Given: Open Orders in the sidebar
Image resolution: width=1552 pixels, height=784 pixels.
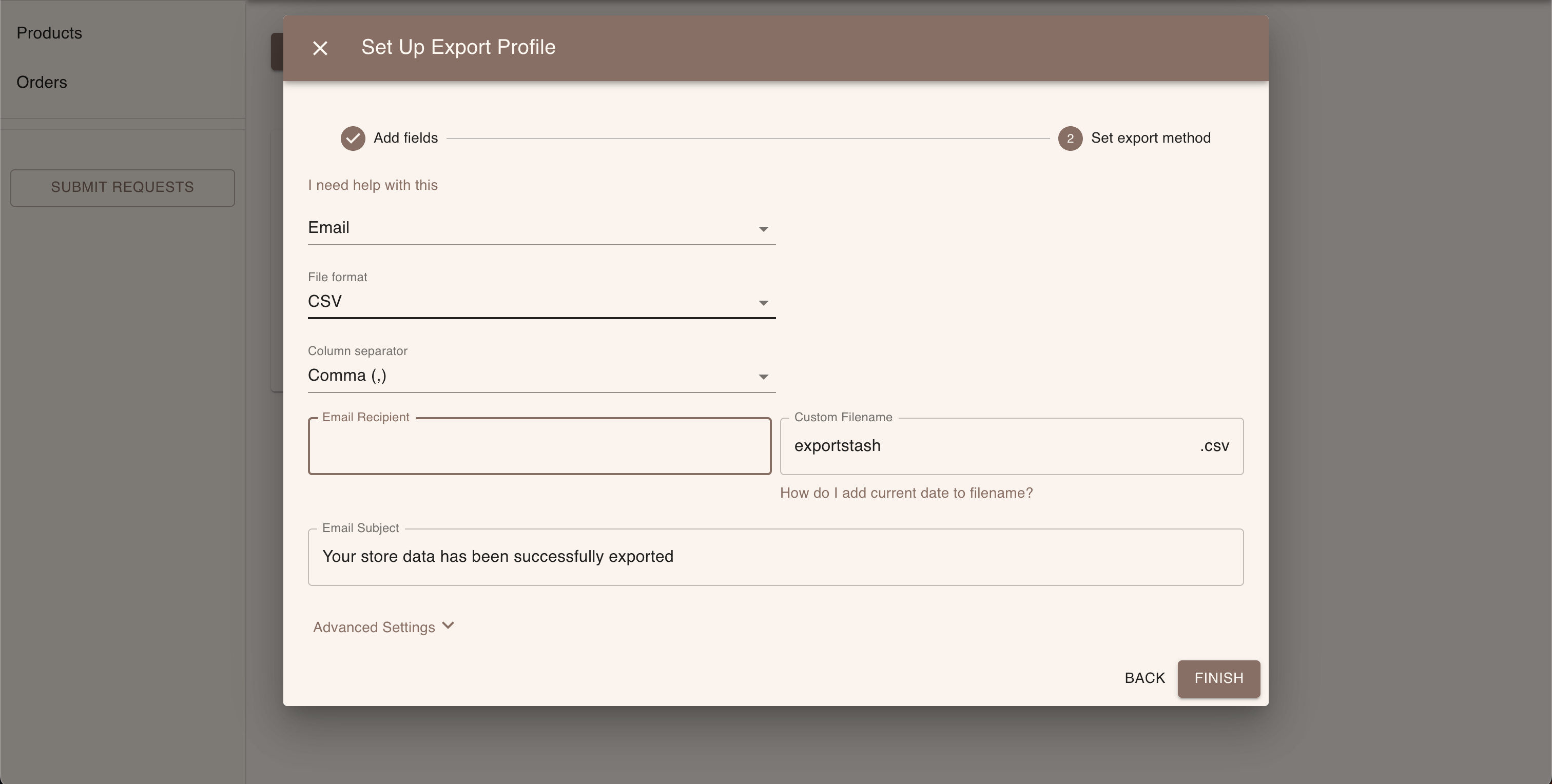Looking at the screenshot, I should [x=42, y=83].
